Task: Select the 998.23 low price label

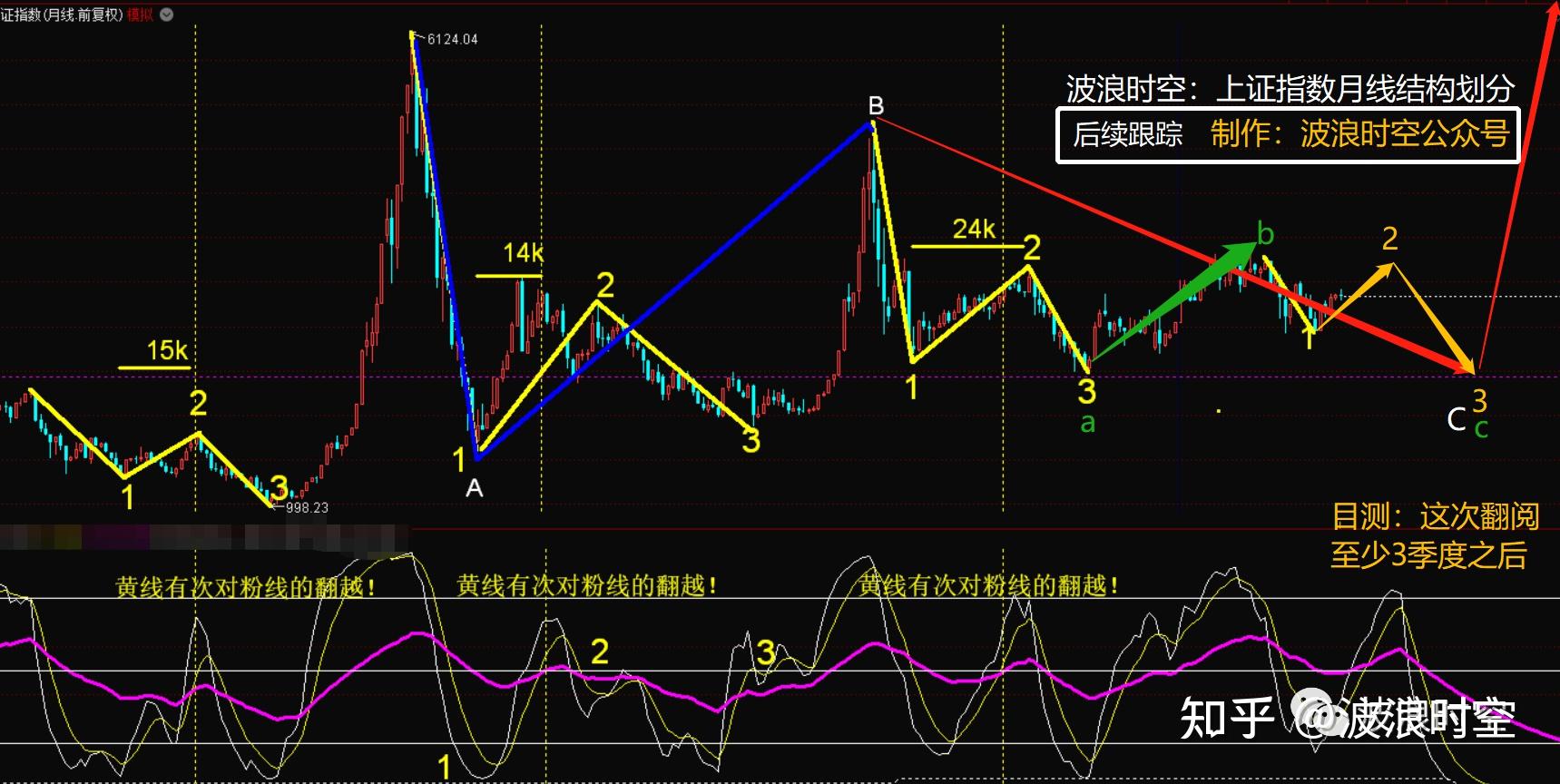Action: tap(307, 507)
